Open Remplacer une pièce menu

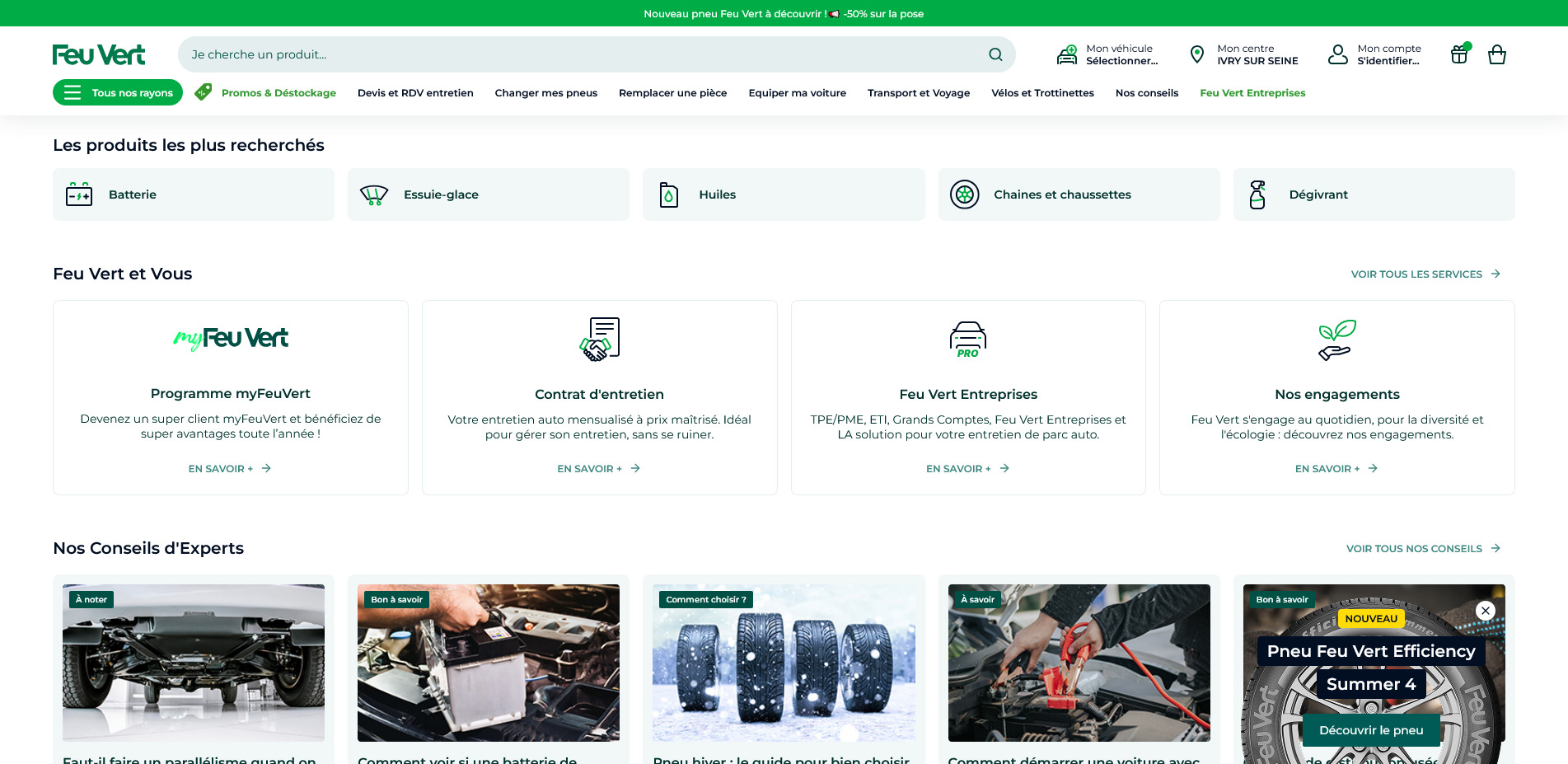click(x=673, y=93)
